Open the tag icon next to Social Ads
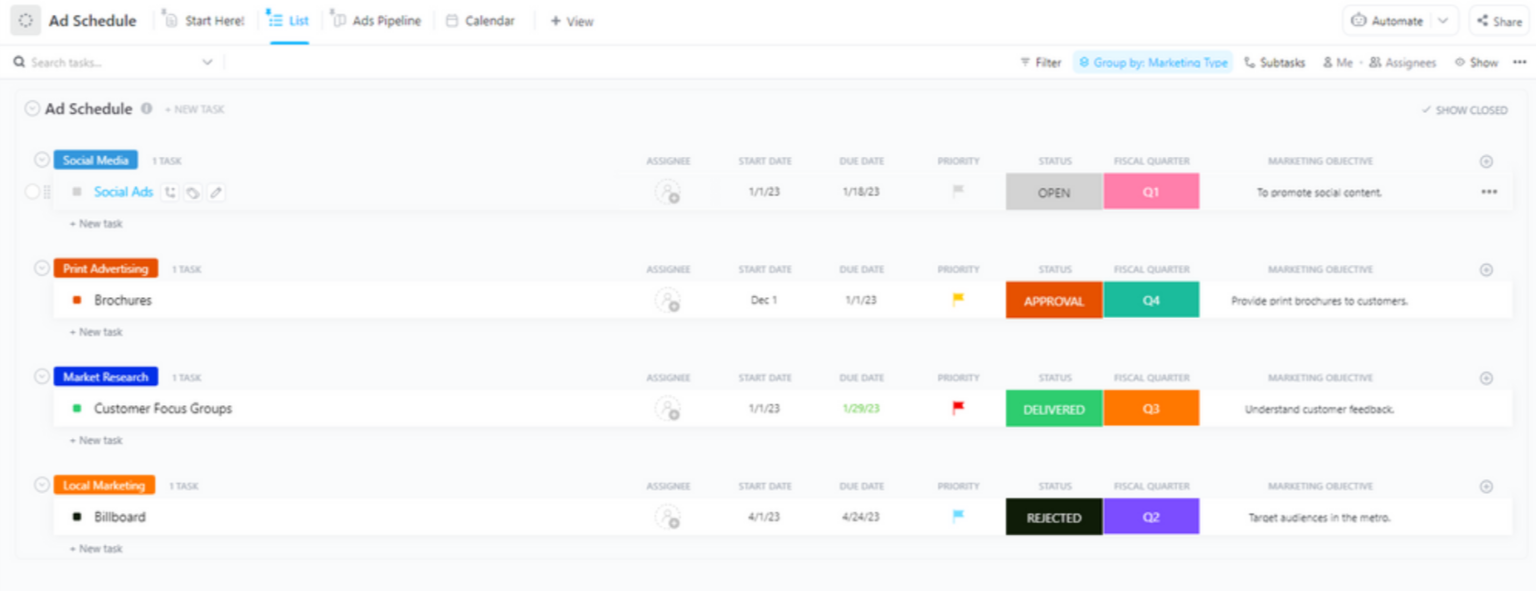The image size is (1536, 591). point(194,191)
